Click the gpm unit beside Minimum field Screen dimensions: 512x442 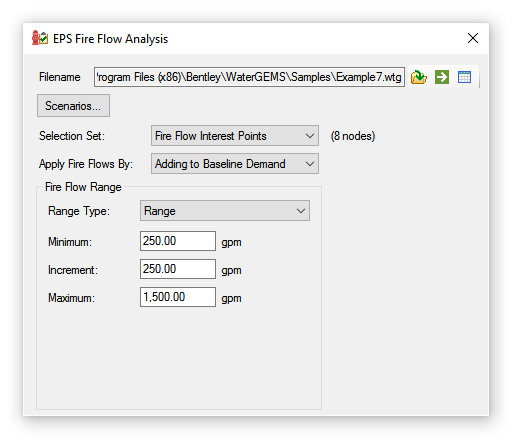[231, 242]
